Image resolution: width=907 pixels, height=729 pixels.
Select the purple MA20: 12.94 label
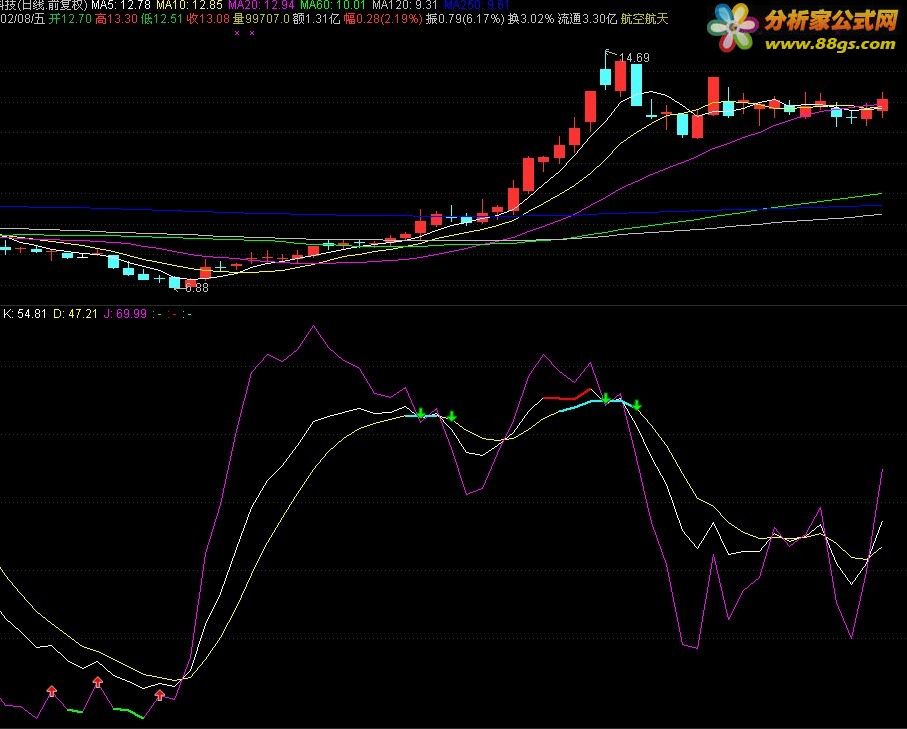[x=261, y=5]
